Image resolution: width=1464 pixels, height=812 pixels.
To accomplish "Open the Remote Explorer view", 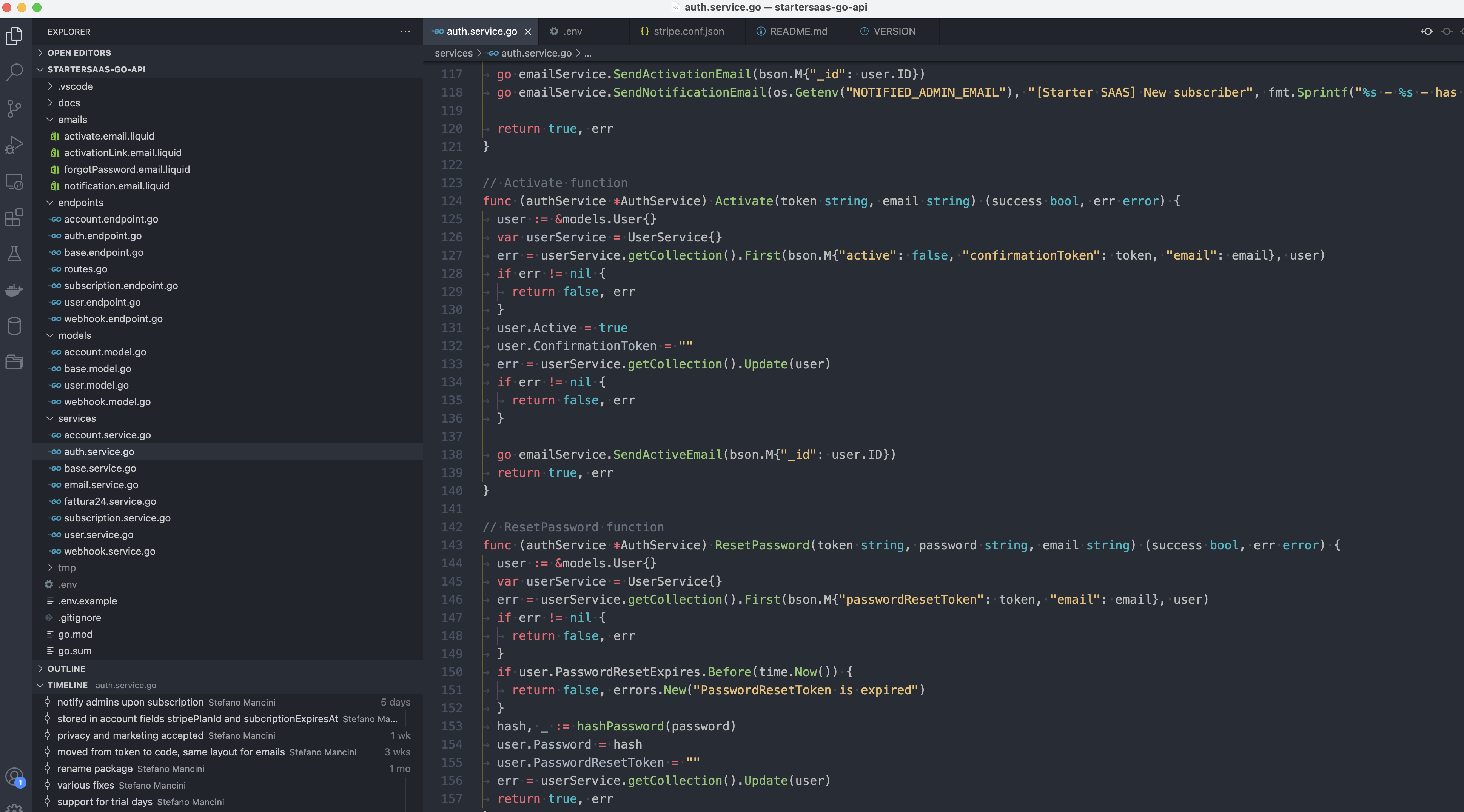I will click(x=14, y=181).
